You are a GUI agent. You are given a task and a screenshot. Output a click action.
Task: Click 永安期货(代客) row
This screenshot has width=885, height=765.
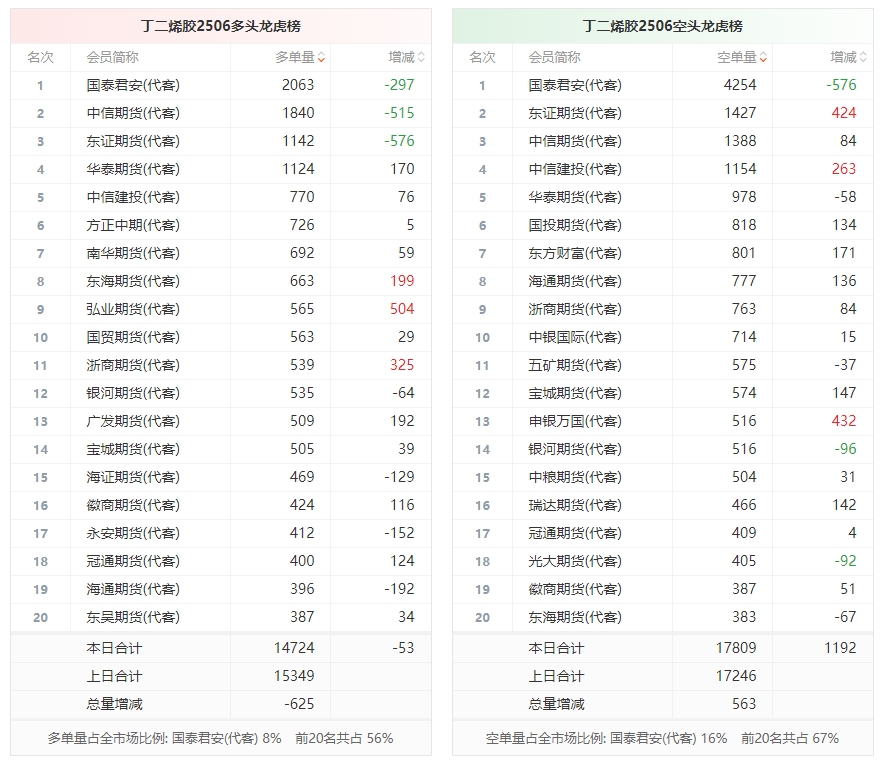(x=221, y=533)
